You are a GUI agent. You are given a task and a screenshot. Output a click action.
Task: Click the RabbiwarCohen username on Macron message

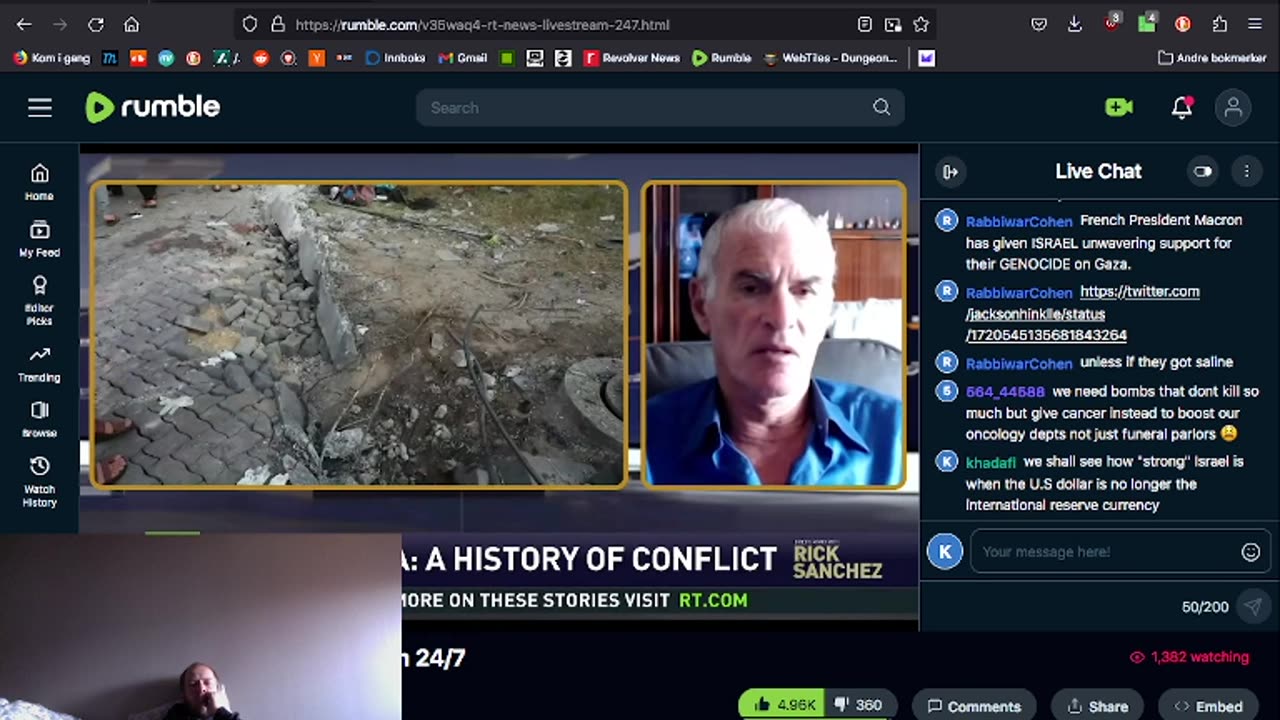pos(1019,221)
